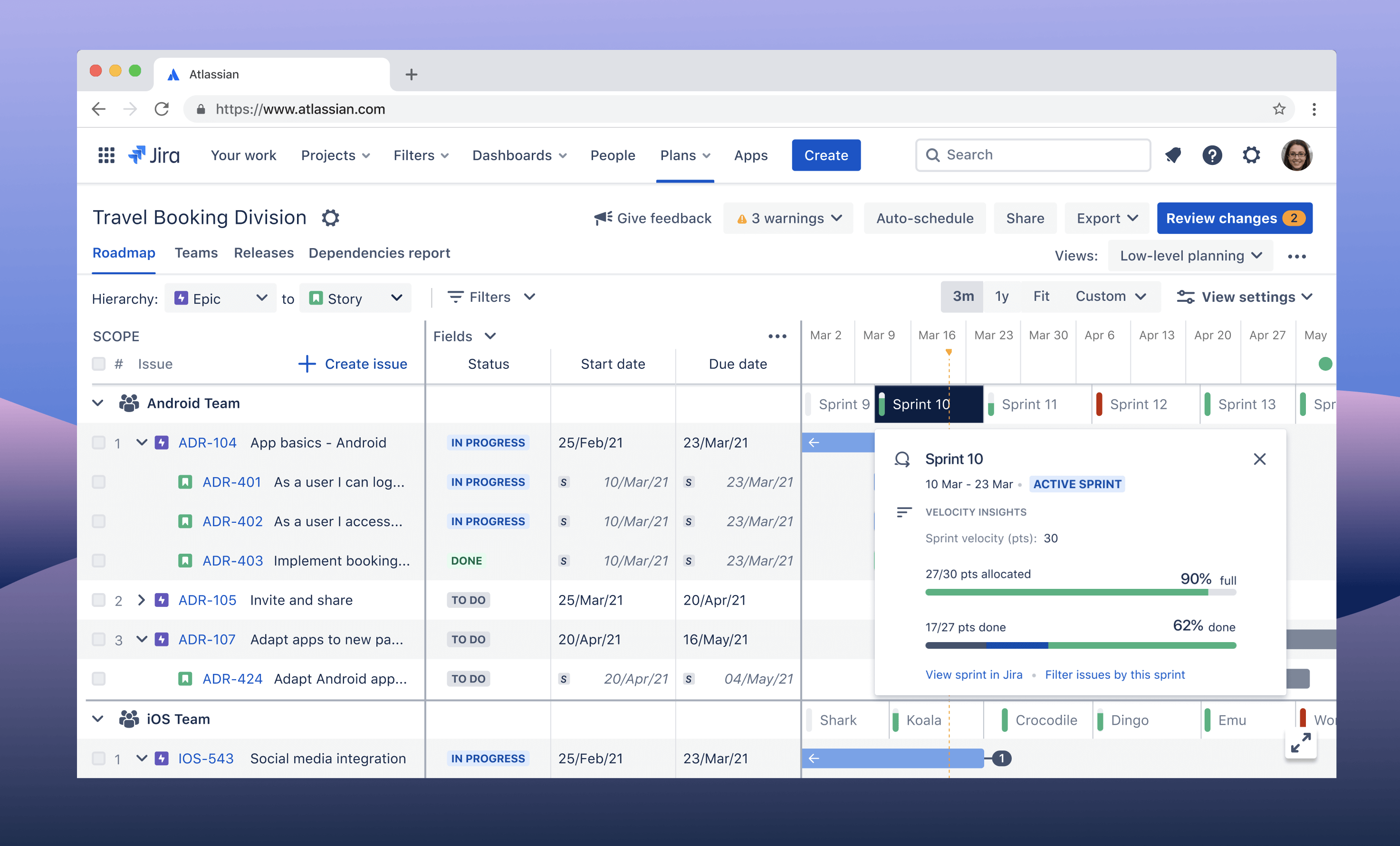1400x846 pixels.
Task: Open Jira settings gear in the top bar
Action: (x=1251, y=155)
